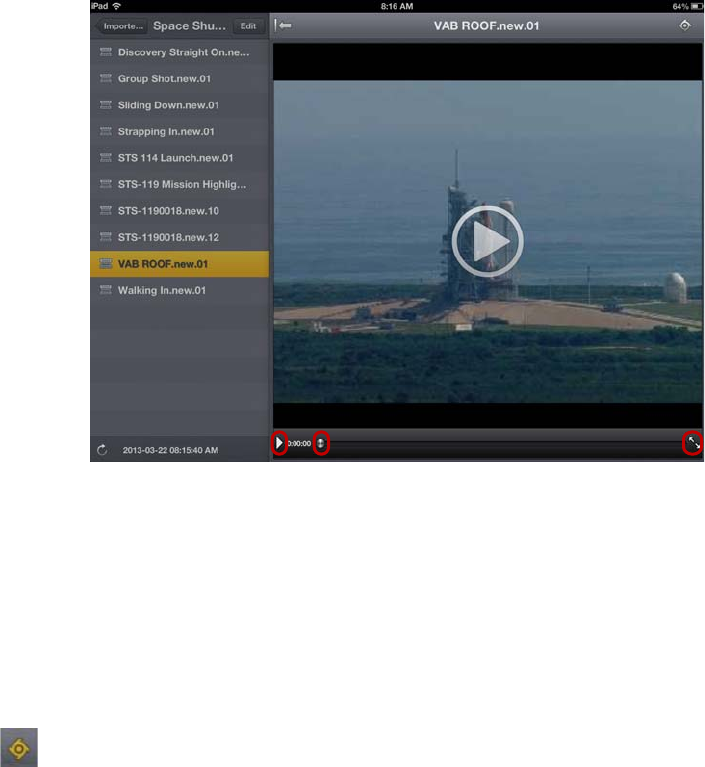
Task: Tap the clip icon beside Discovery Straight On
Action: 106,52
